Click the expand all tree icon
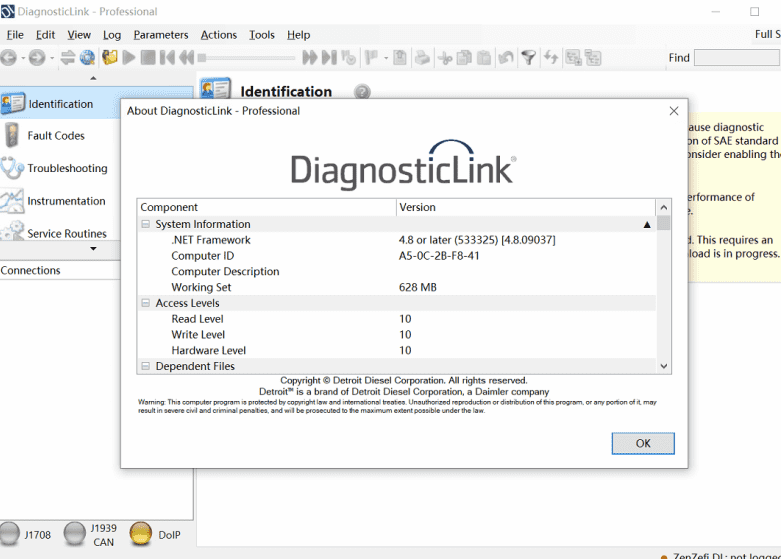The height and width of the screenshot is (559, 781). [573, 58]
